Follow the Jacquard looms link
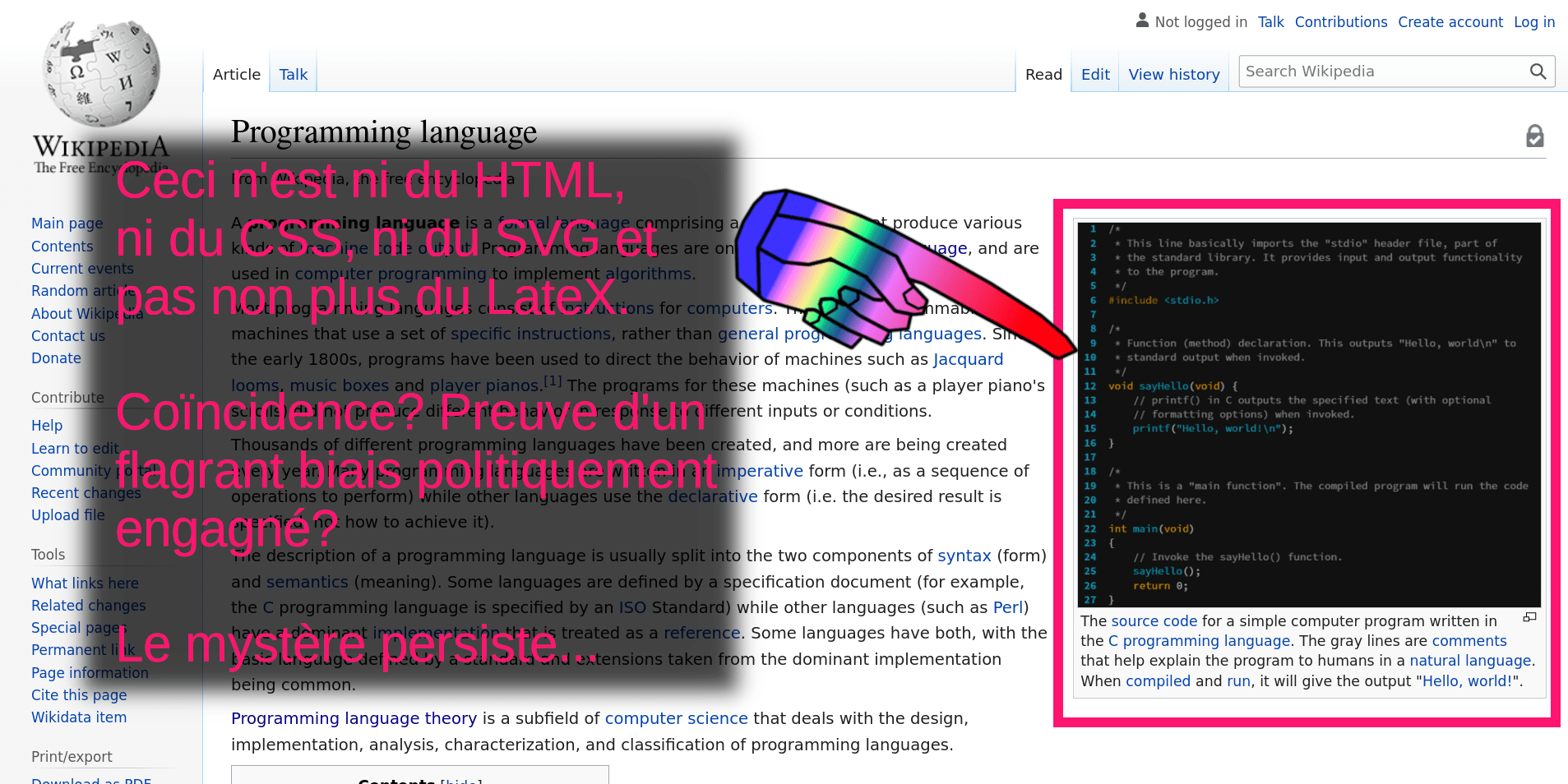The image size is (1568, 784). 968,359
